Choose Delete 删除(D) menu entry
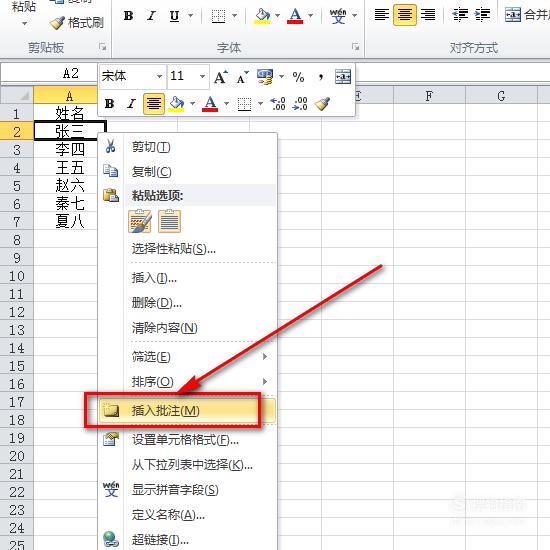 188,303
